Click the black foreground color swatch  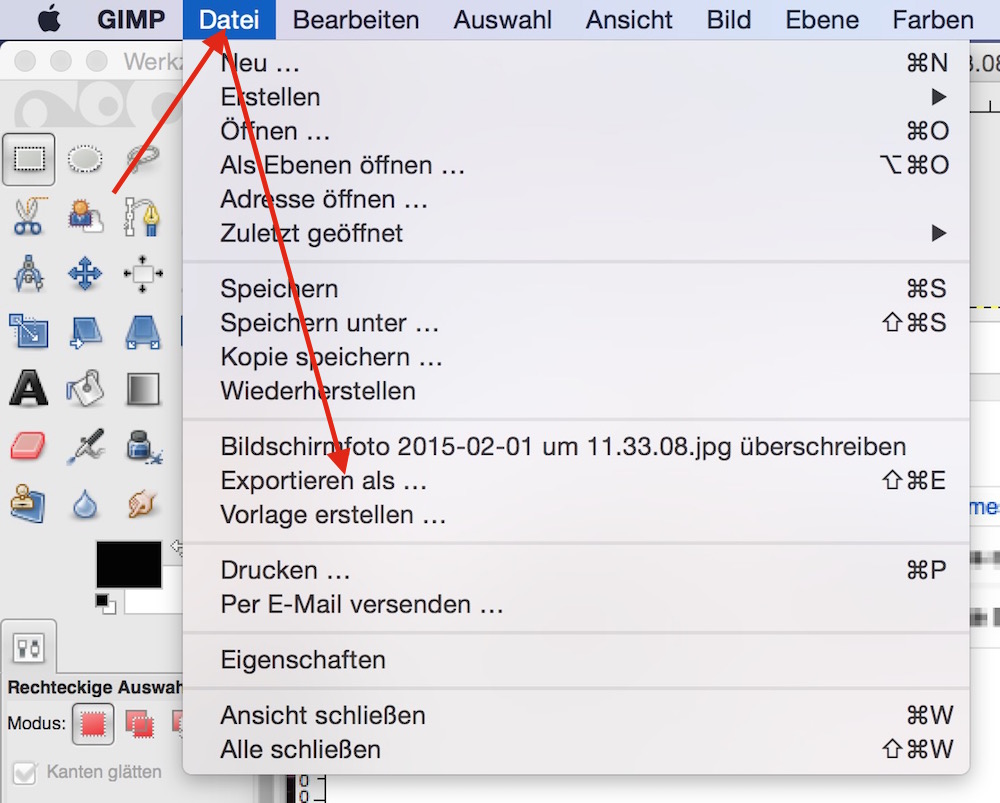[128, 564]
